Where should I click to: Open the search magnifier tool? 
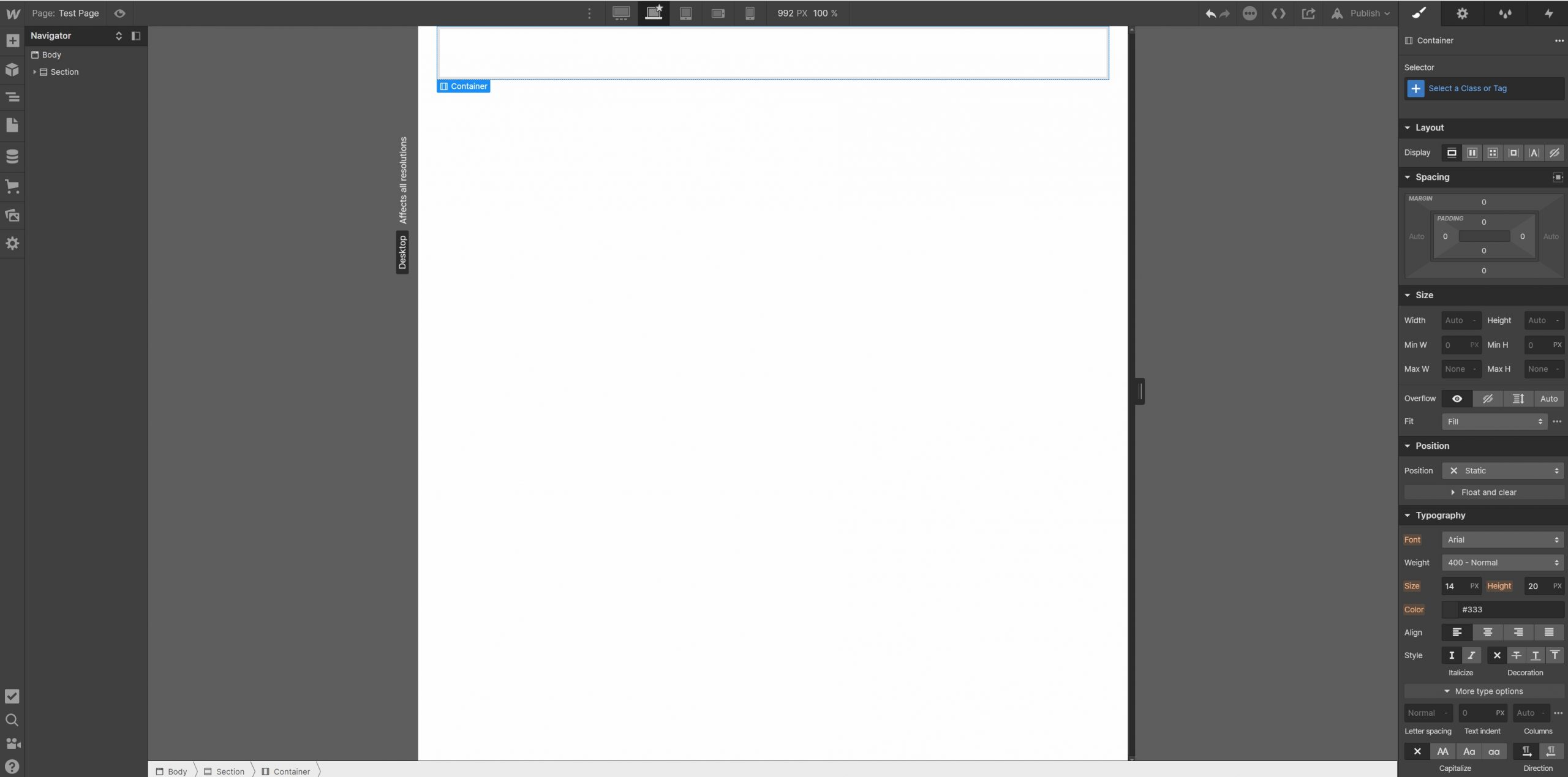pos(12,720)
